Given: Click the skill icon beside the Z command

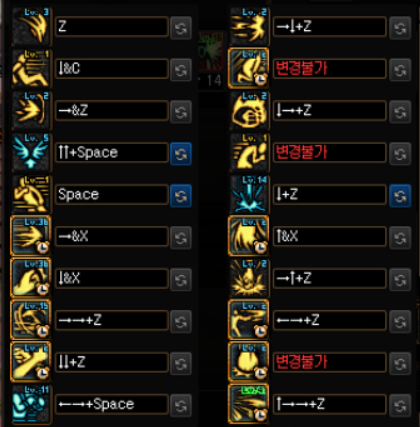Looking at the screenshot, I should (31, 26).
